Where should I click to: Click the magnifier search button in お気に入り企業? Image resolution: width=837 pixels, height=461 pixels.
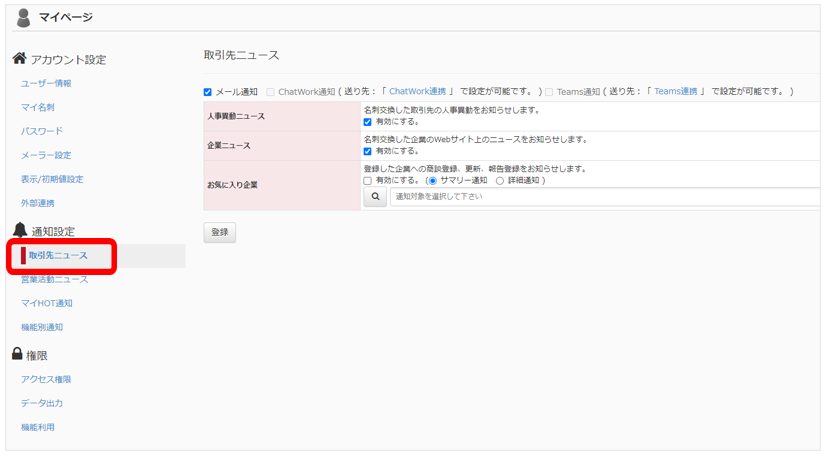click(375, 196)
